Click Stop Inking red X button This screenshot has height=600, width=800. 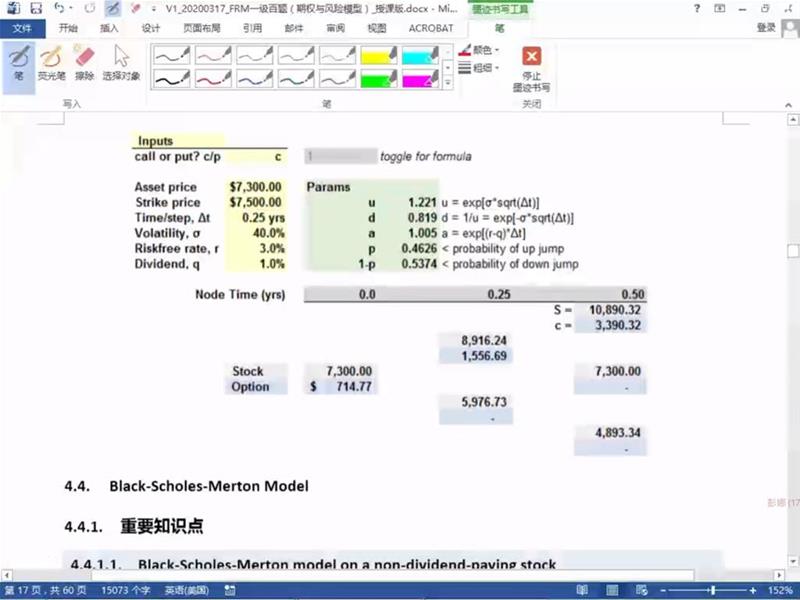point(531,66)
